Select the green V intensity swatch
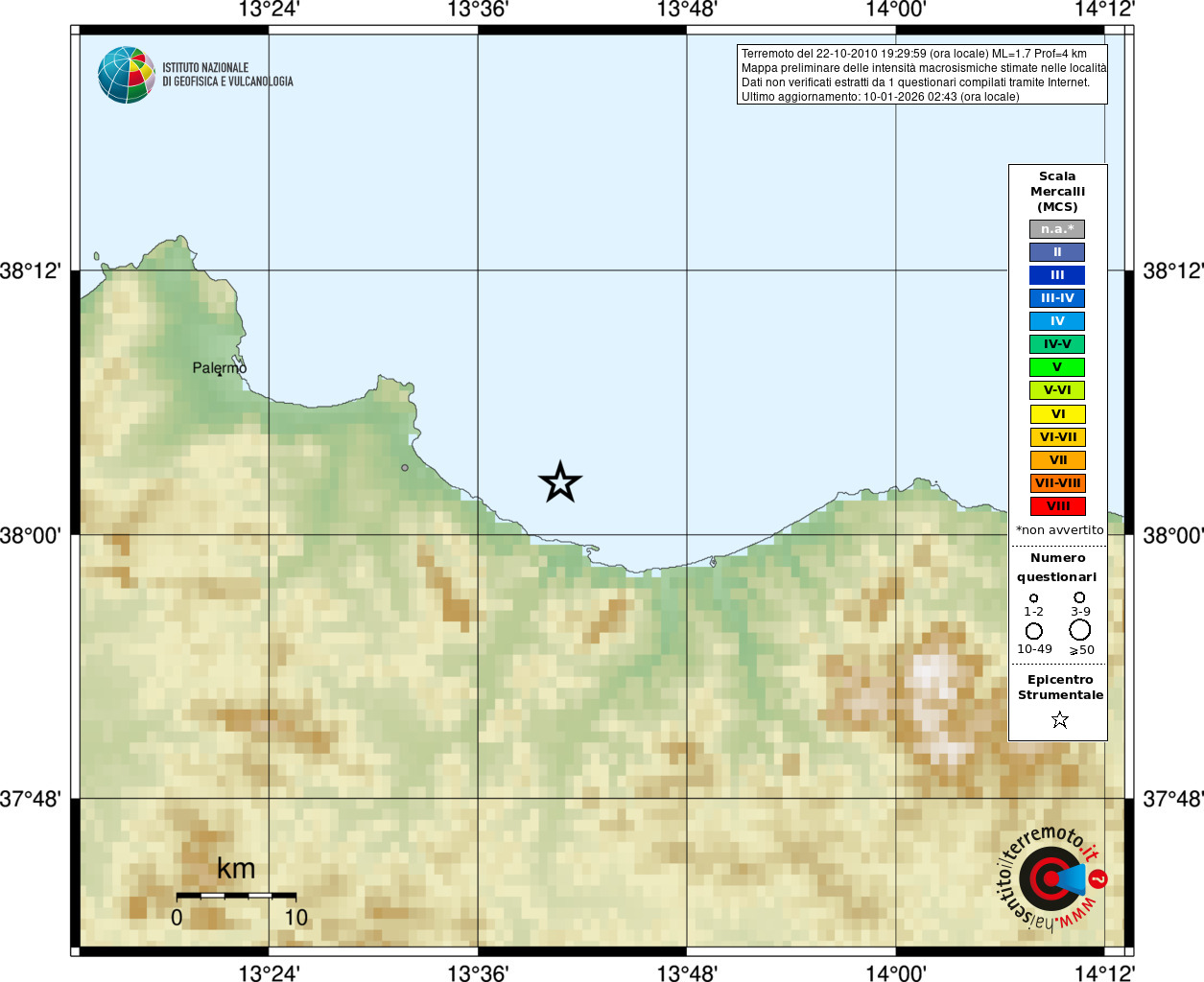1204x982 pixels. pyautogui.click(x=1057, y=367)
